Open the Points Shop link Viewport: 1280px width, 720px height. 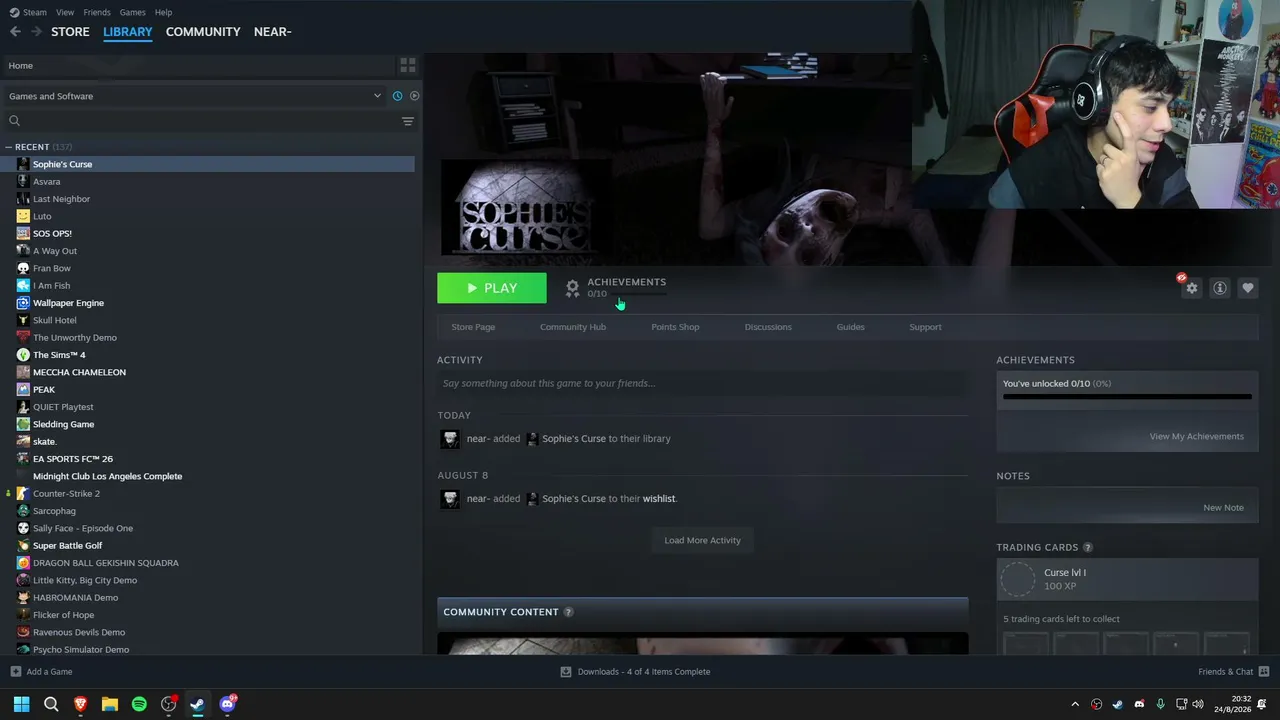(675, 327)
